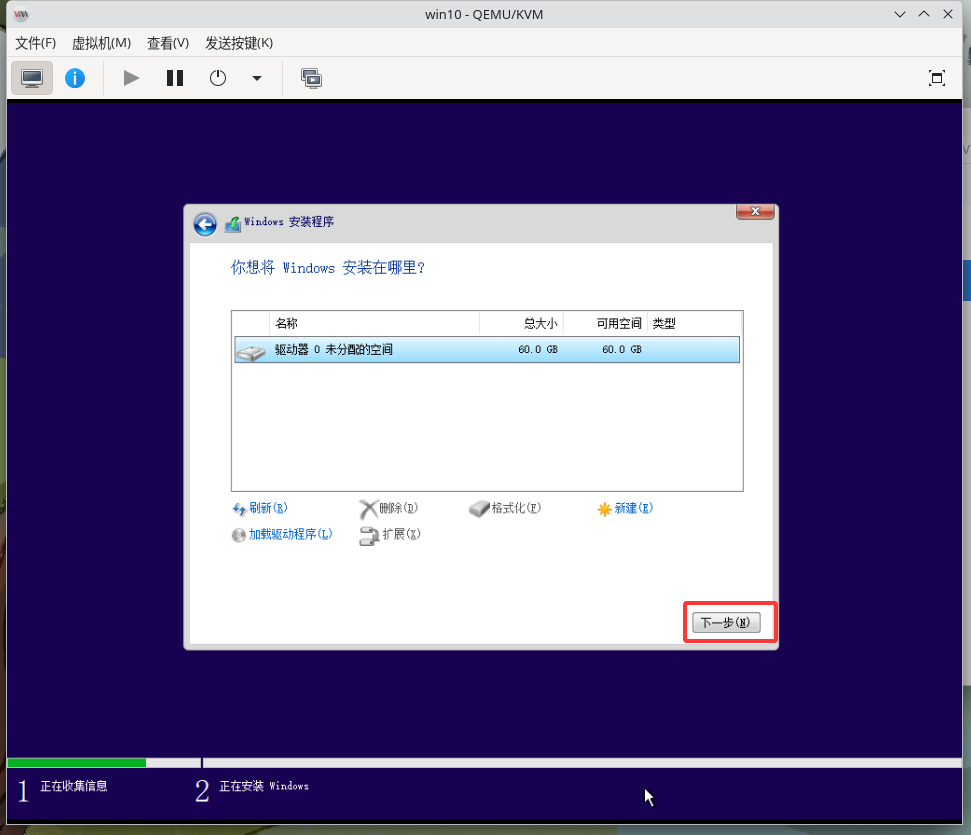Open manage VM snapshots icon

coord(311,78)
